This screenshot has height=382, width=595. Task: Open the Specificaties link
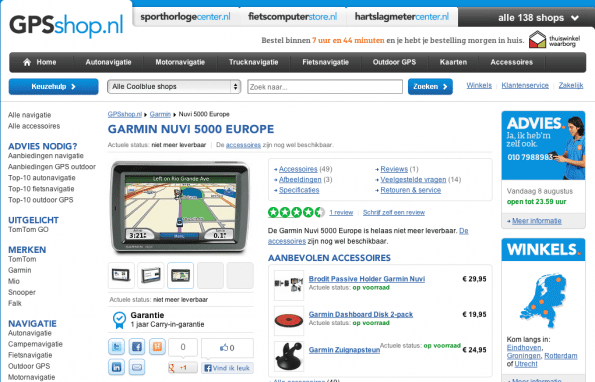tap(299, 190)
